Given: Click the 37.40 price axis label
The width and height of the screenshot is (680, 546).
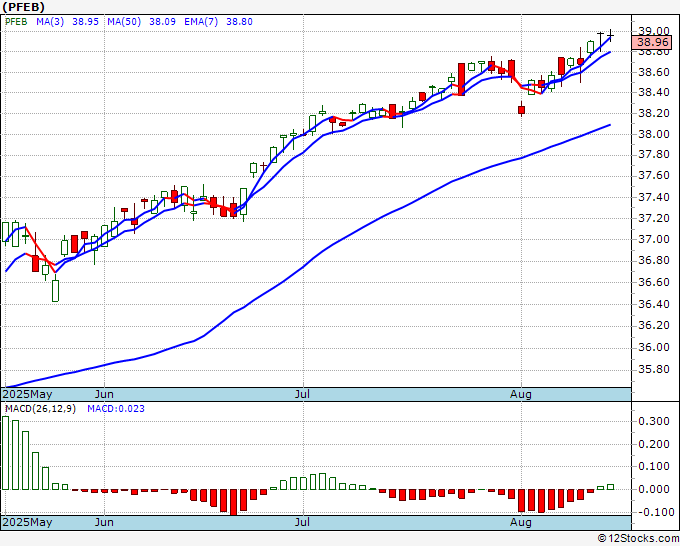Looking at the screenshot, I should coord(654,197).
